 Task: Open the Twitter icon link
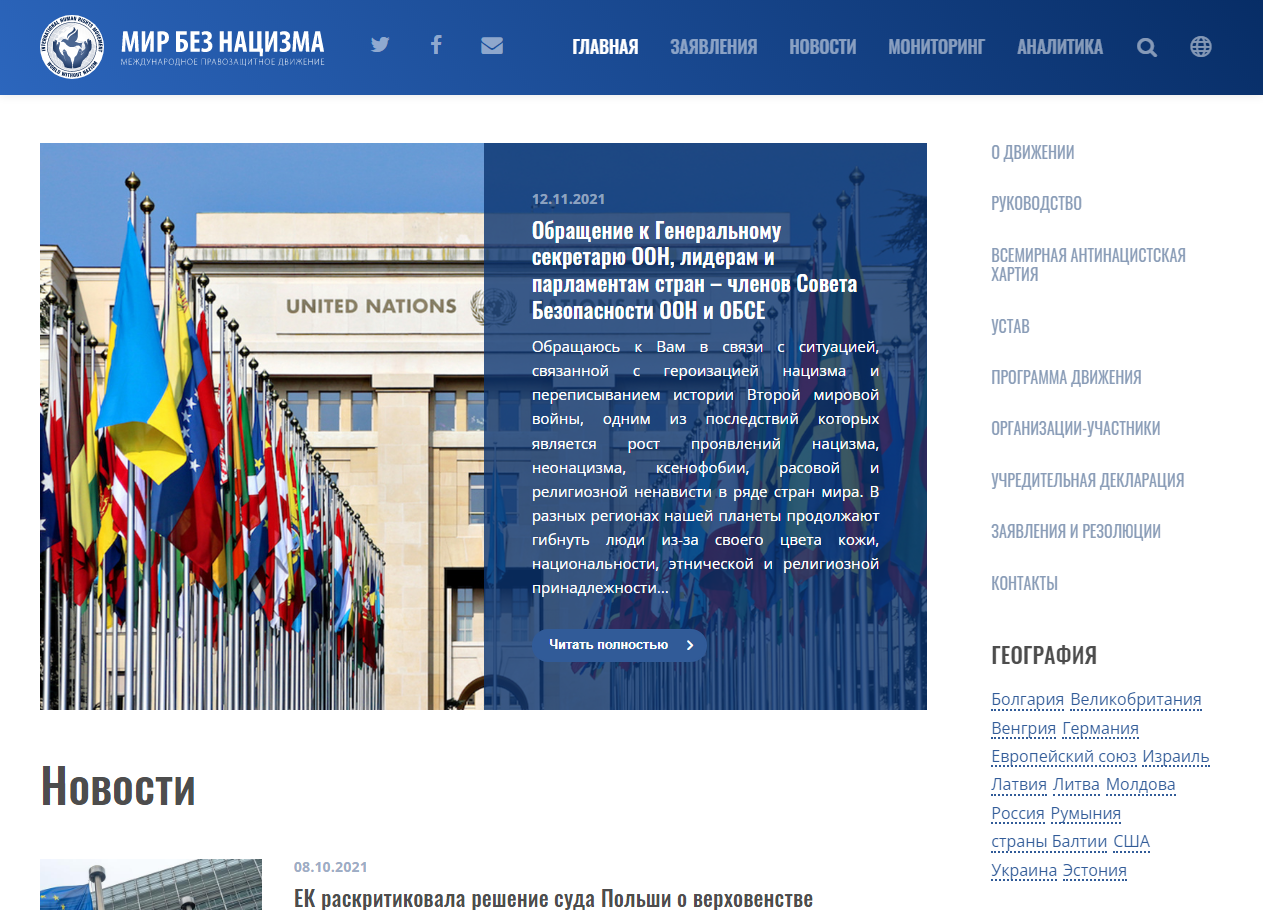[x=379, y=45]
